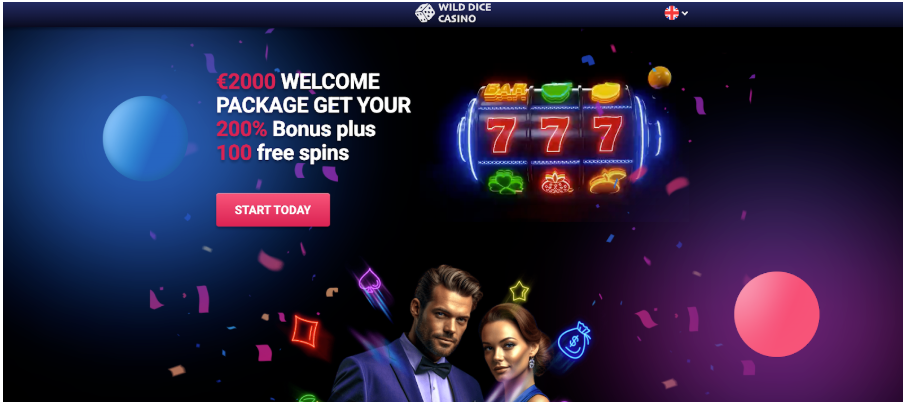Click the 100 free spins text

283,153
